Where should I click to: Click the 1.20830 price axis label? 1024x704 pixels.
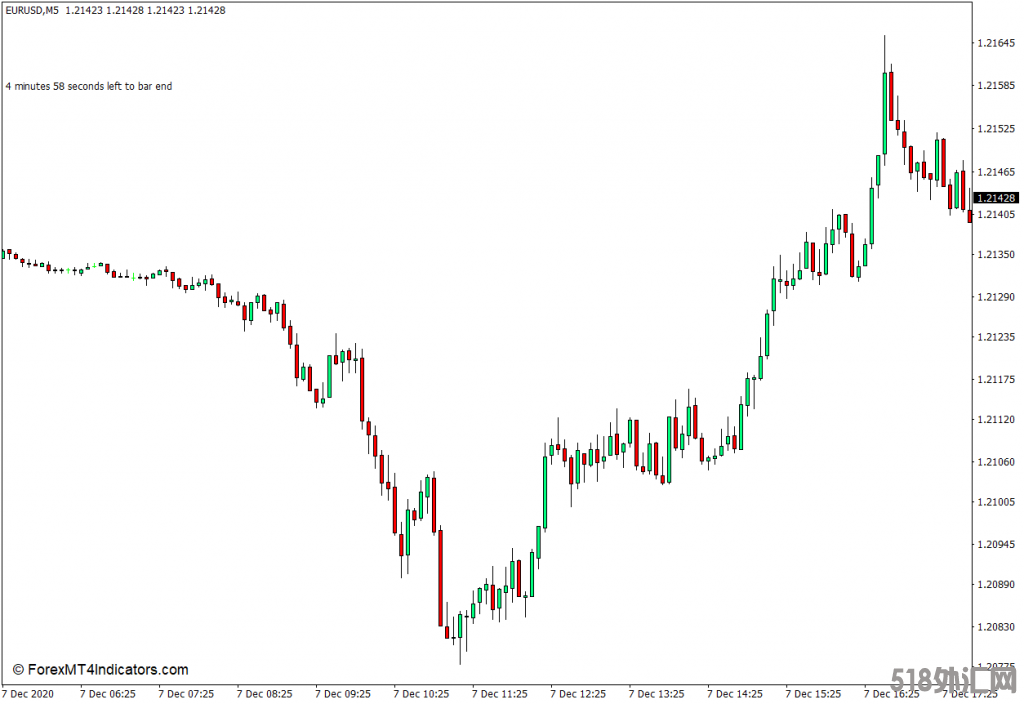(x=997, y=627)
